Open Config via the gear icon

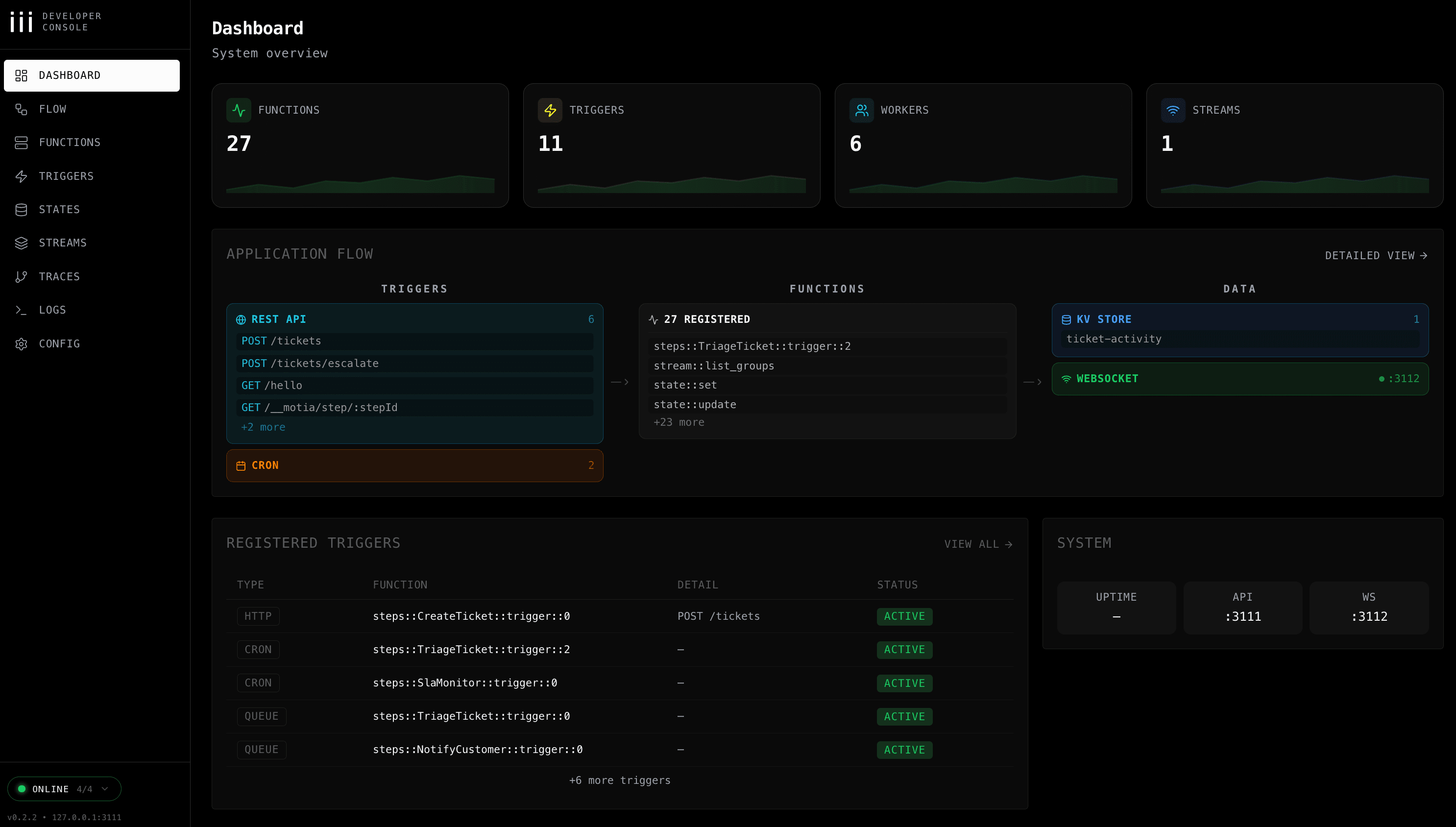coord(22,343)
